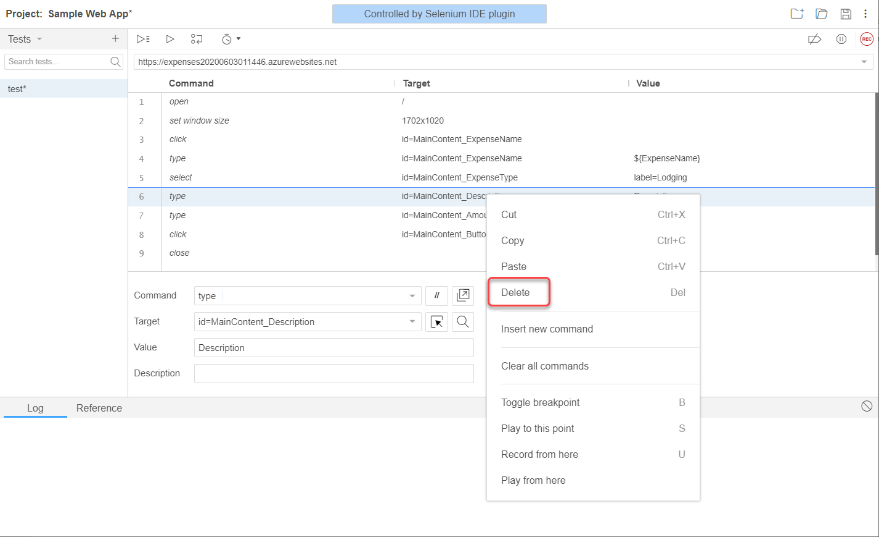Expand the Target combo box arrow
Viewport: 879px width, 537px height.
(412, 322)
